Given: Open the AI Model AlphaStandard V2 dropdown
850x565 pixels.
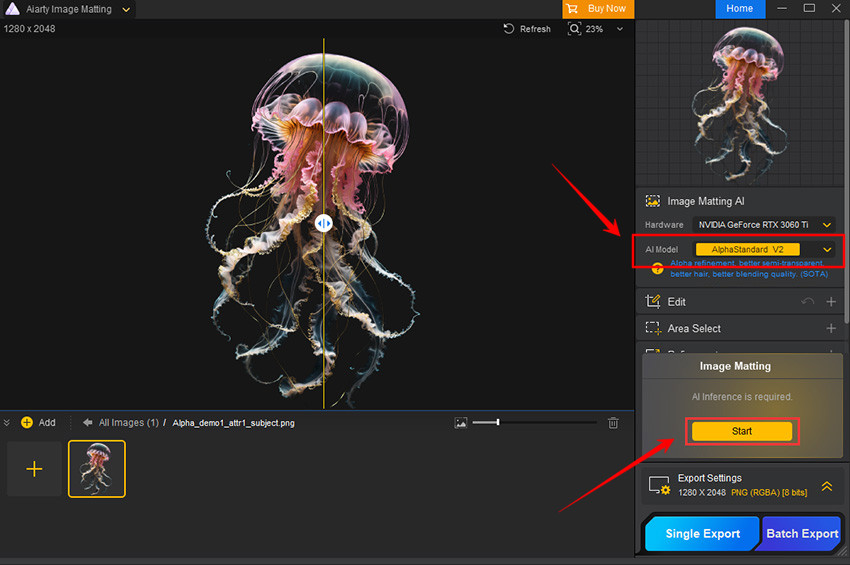Looking at the screenshot, I should click(x=765, y=249).
